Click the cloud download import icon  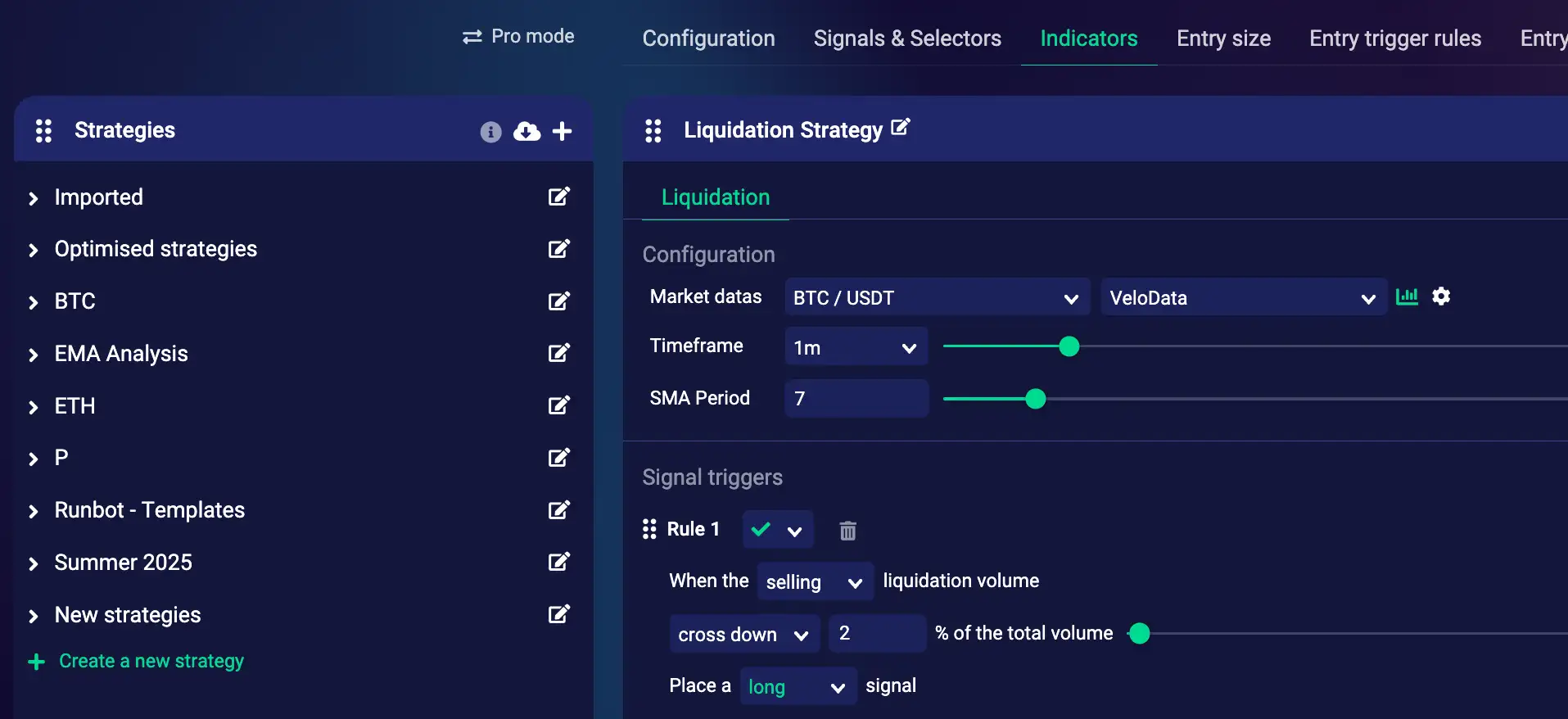526,131
